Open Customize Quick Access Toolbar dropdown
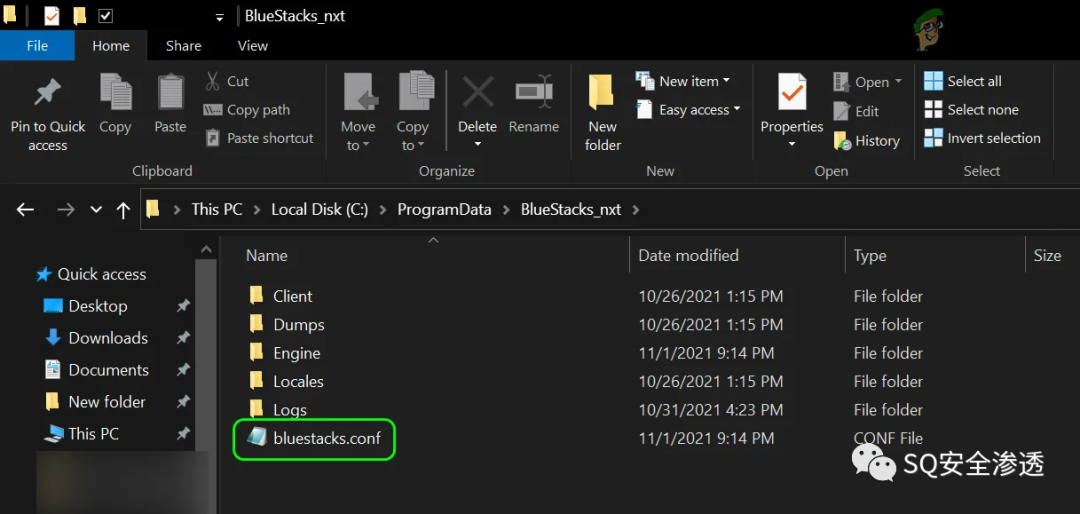 click(219, 17)
